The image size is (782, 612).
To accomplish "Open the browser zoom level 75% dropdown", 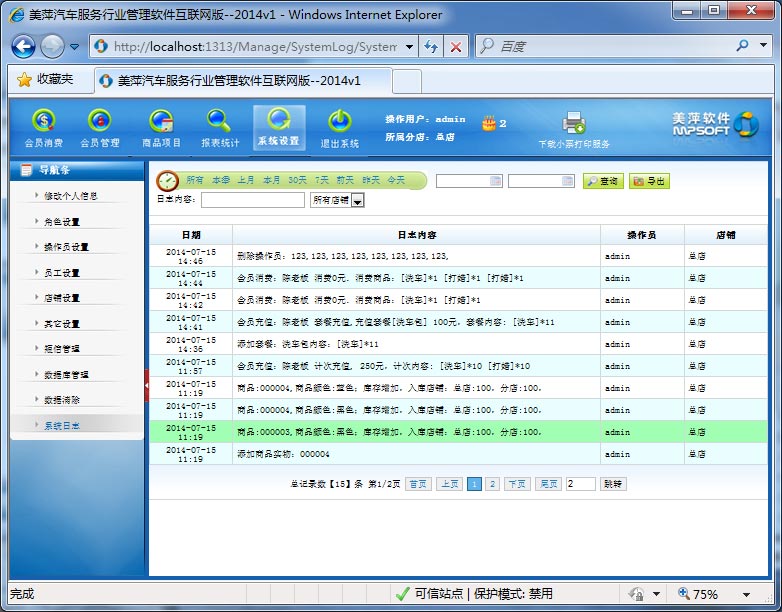I will coord(746,594).
